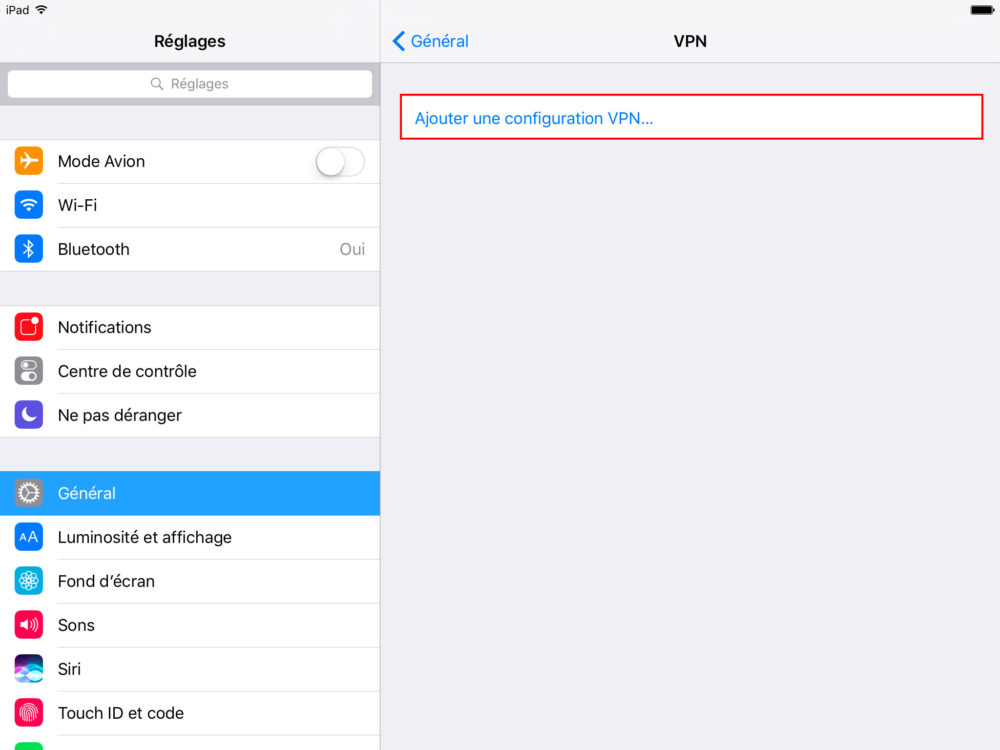Focus the Réglages search field
The width and height of the screenshot is (1000, 750).
pyautogui.click(x=190, y=84)
